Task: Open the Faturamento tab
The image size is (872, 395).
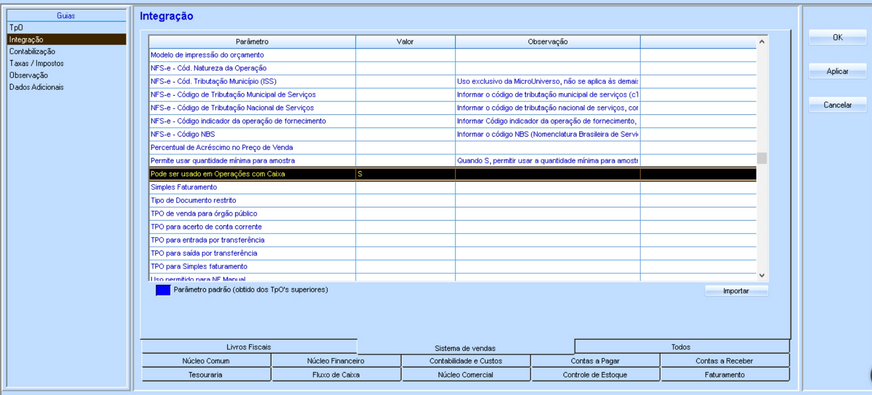Action: point(725,375)
